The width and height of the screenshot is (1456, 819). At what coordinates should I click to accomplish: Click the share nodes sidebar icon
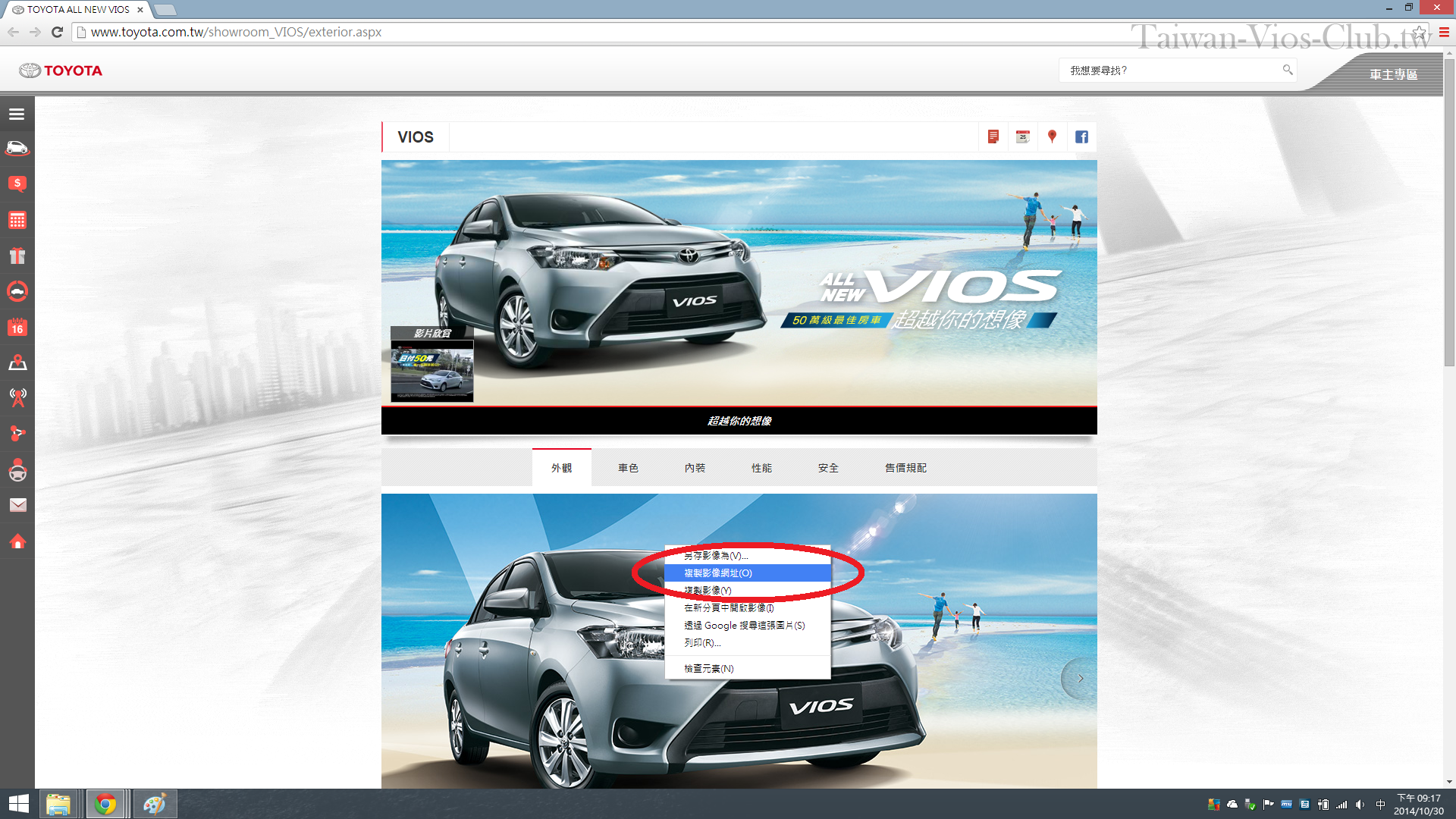(17, 434)
